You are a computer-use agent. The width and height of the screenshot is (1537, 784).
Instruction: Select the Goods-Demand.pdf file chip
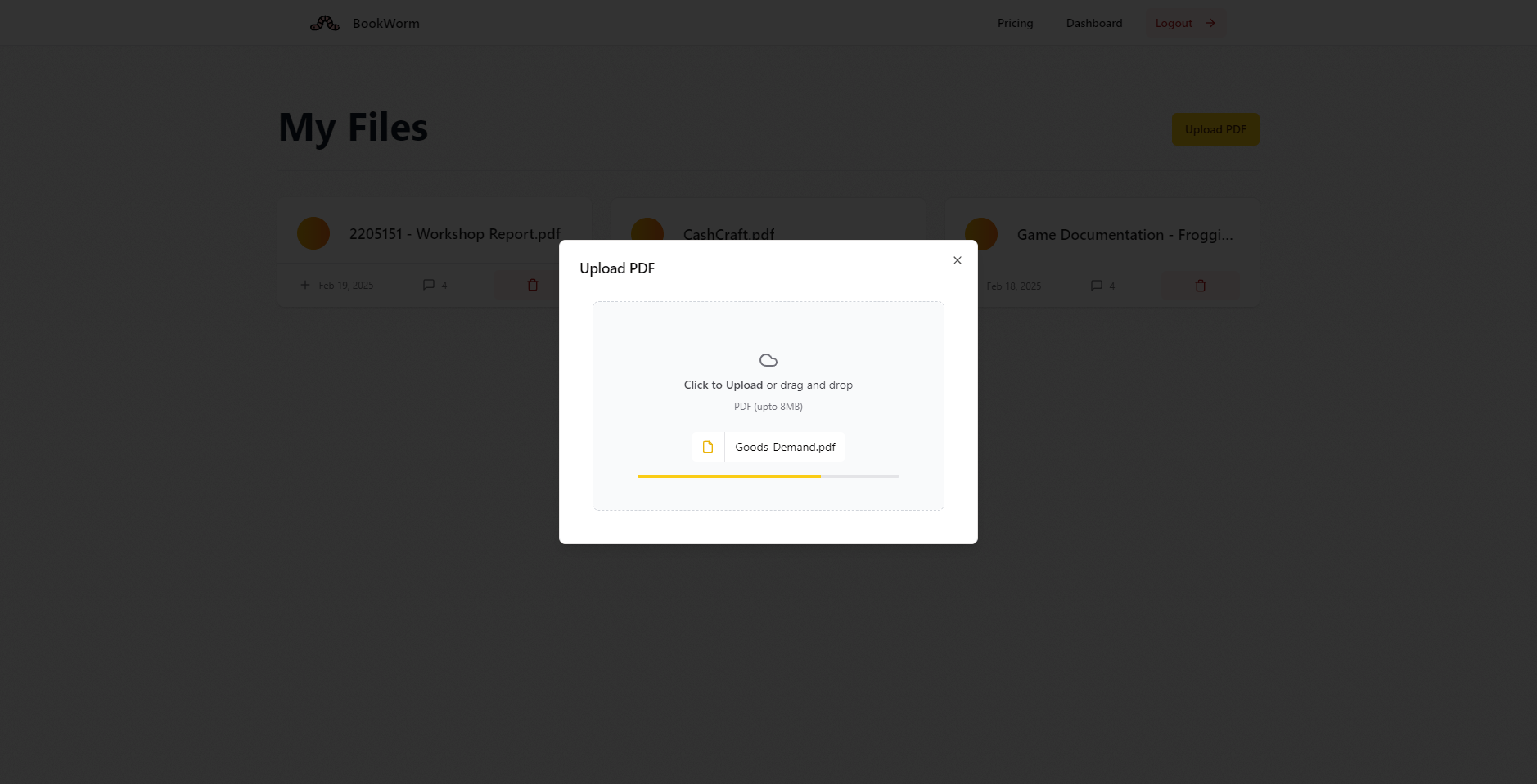coord(784,447)
